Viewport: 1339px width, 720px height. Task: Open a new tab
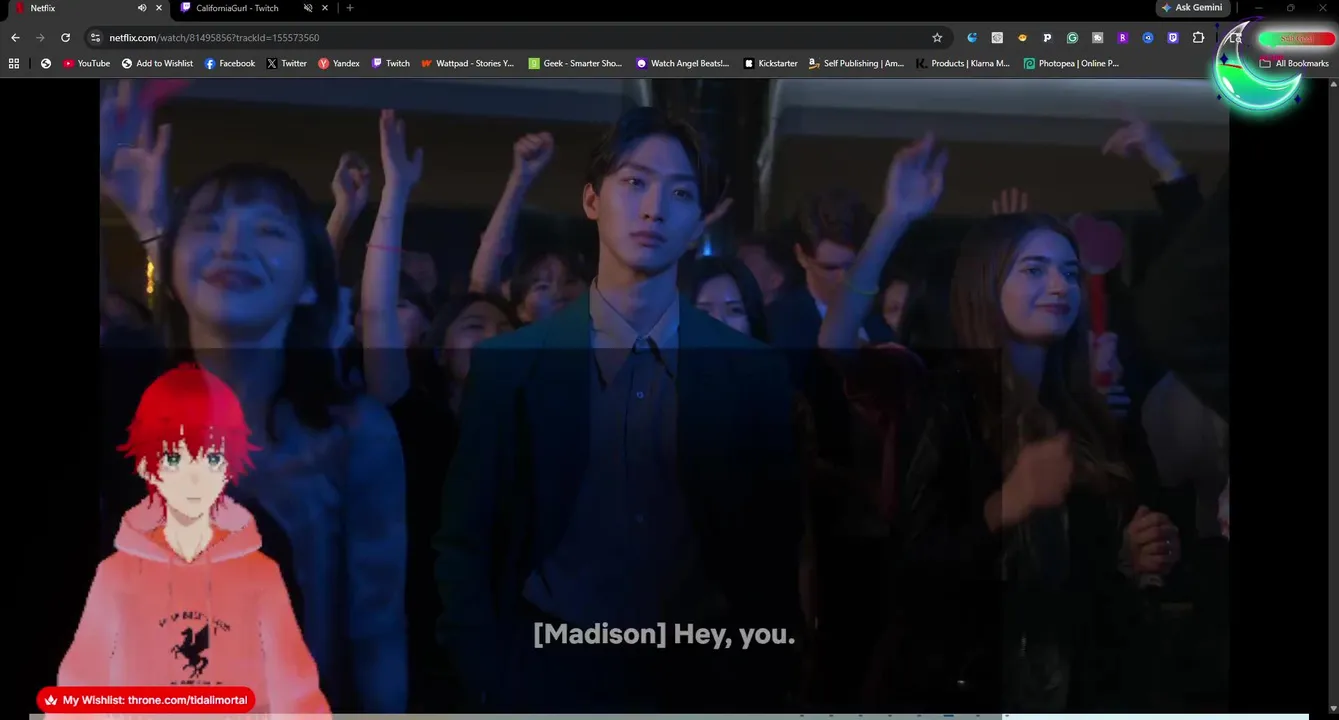[349, 8]
